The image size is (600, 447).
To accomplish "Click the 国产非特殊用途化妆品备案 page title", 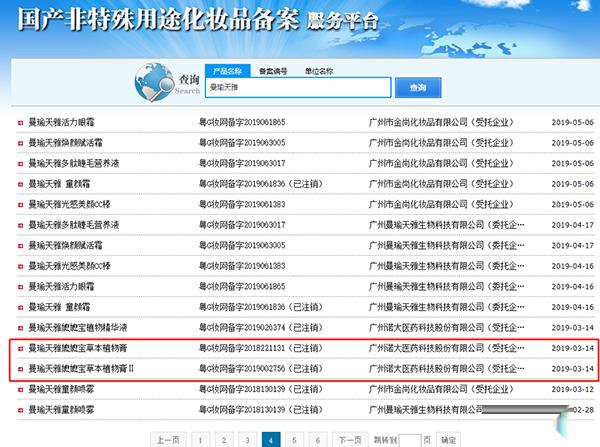I will (158, 19).
